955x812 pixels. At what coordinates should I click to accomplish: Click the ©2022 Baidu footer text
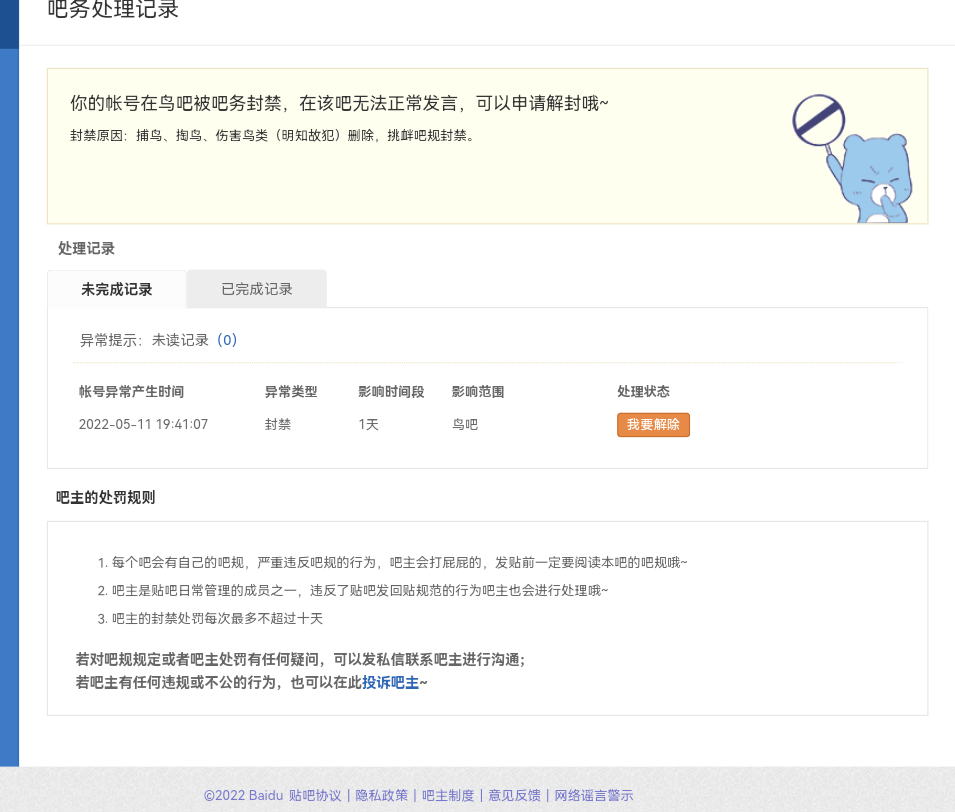coord(243,795)
